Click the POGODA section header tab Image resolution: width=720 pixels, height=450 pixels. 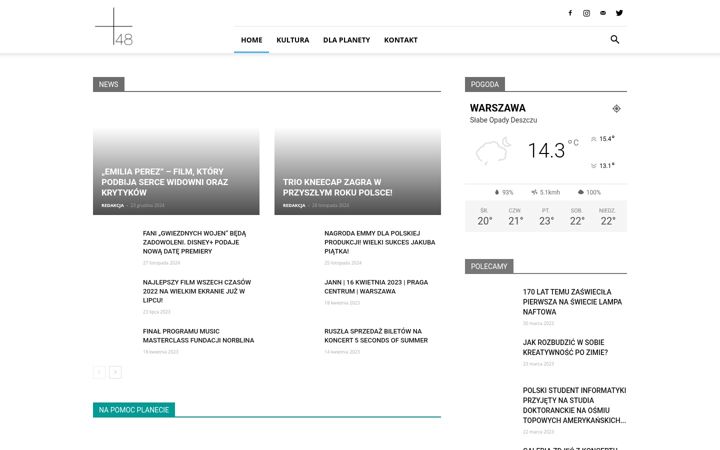[484, 84]
